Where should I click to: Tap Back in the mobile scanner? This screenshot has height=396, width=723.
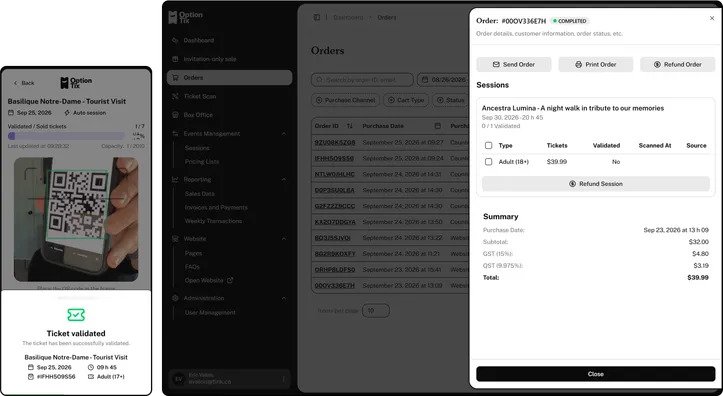(x=24, y=83)
